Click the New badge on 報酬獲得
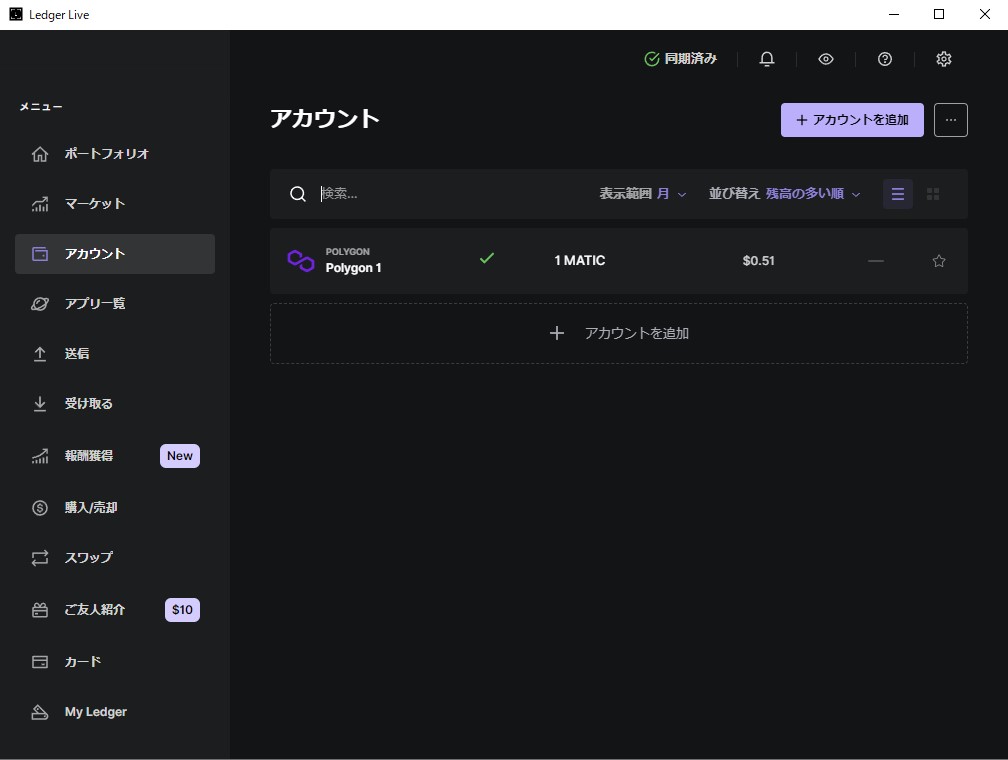Image resolution: width=1008 pixels, height=760 pixels. pyautogui.click(x=180, y=456)
